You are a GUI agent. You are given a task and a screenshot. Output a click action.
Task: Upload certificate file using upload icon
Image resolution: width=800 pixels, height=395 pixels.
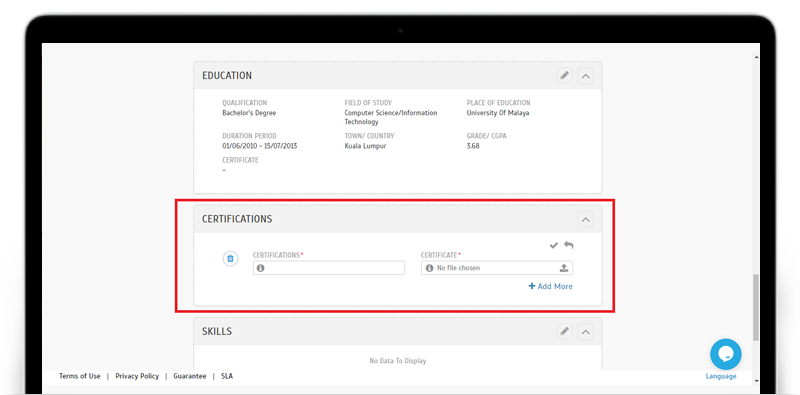(564, 268)
